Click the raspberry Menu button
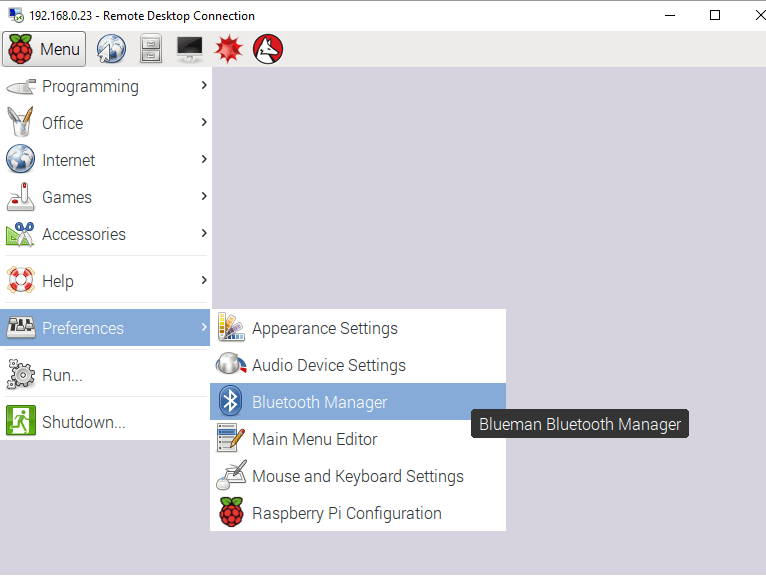766x576 pixels. [44, 49]
